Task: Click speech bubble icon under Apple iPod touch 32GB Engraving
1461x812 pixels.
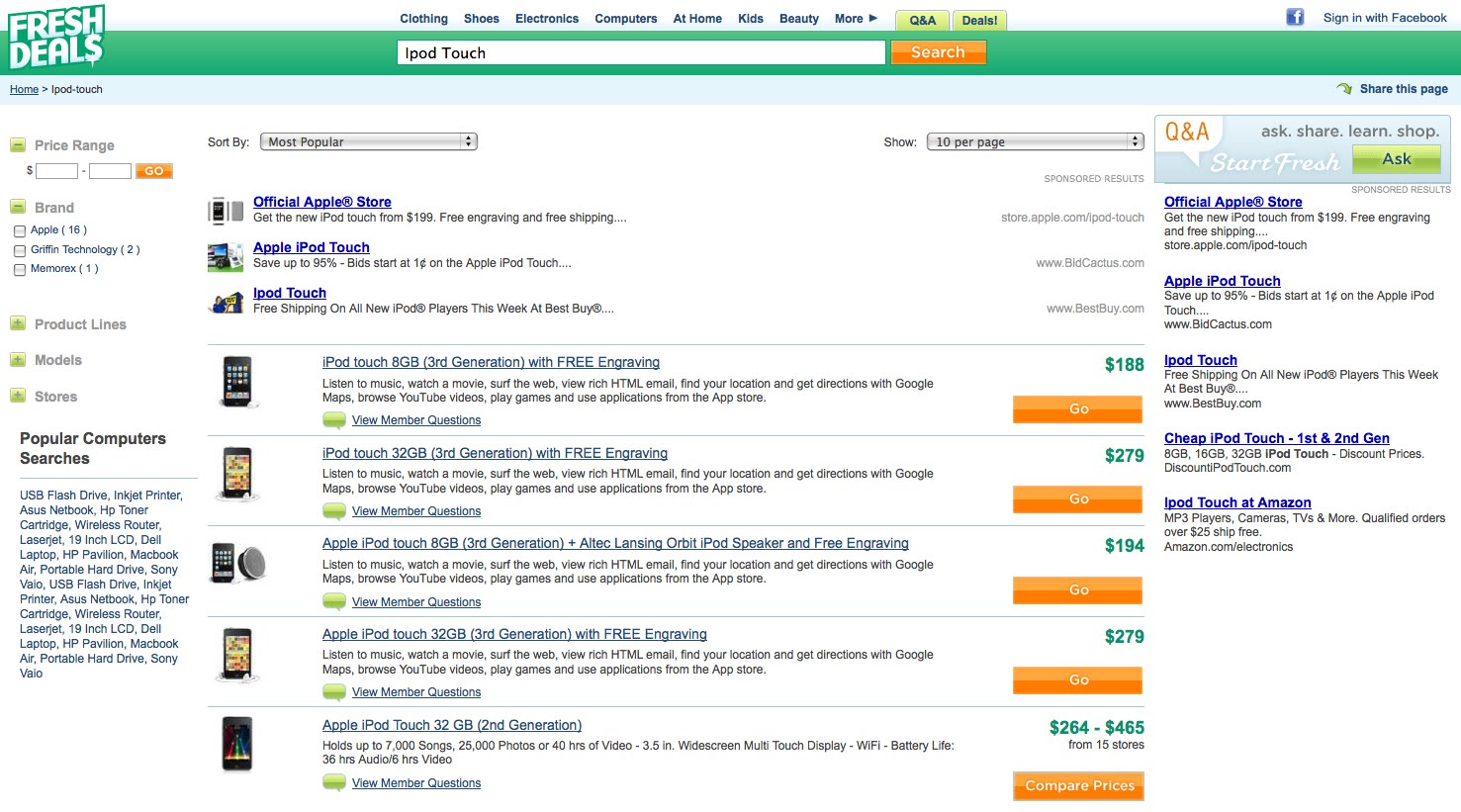Action: point(334,692)
